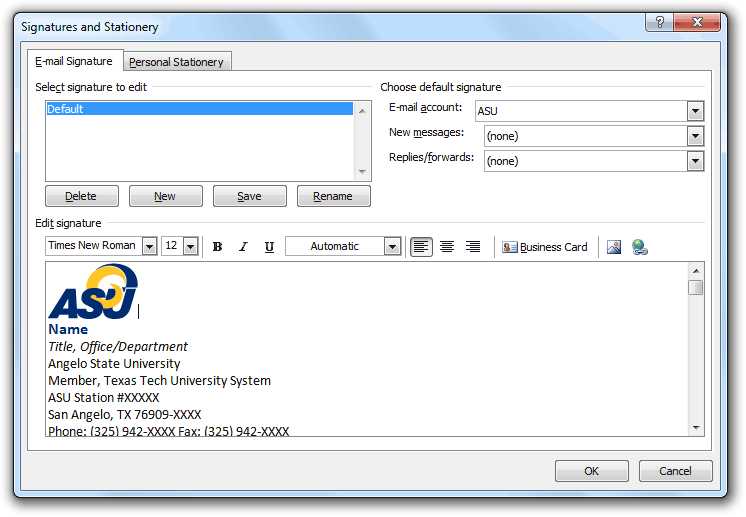
Task: Click the ASU logo image in signature
Action: point(93,291)
